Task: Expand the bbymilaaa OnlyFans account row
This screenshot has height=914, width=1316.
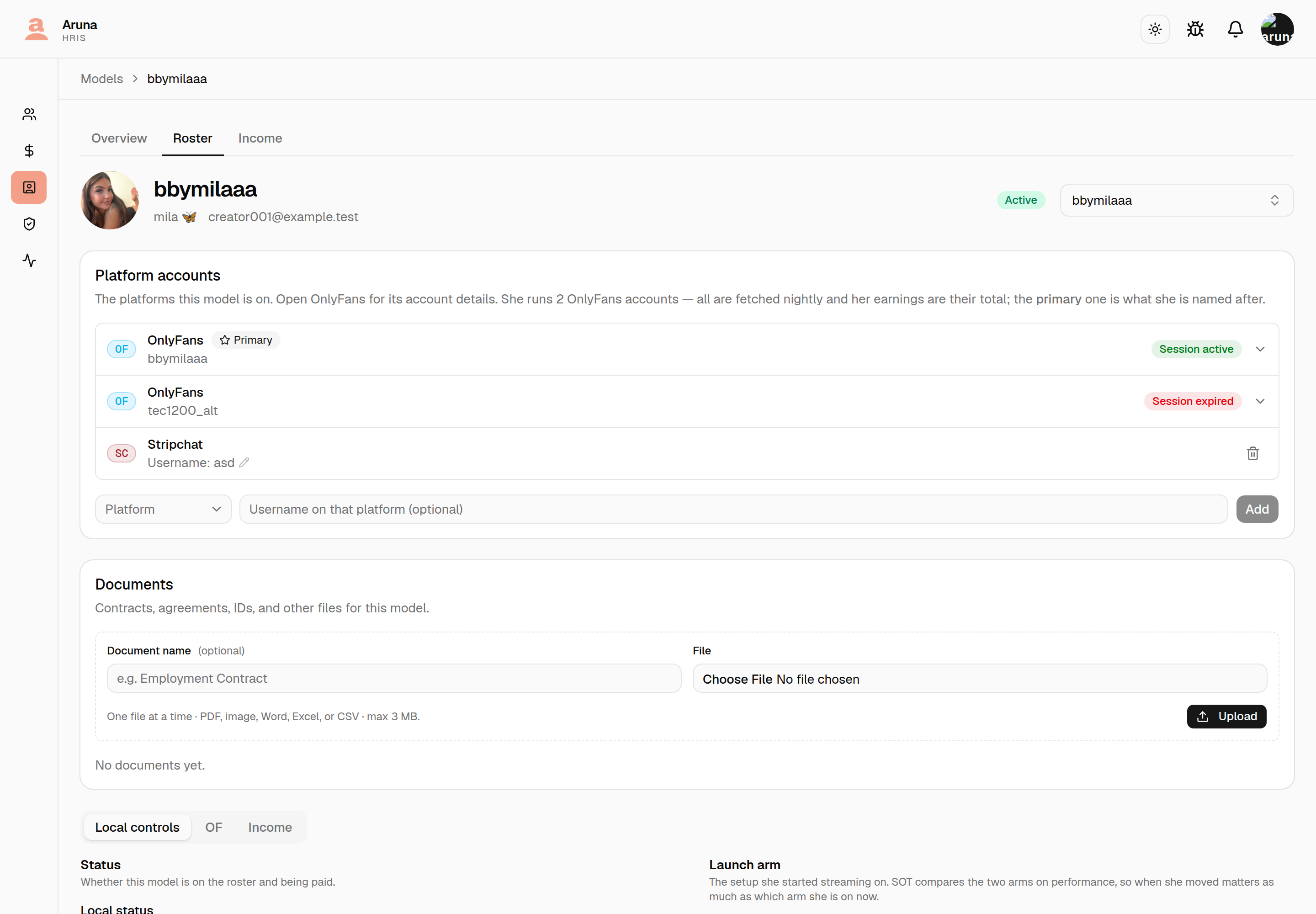Action: point(1260,349)
